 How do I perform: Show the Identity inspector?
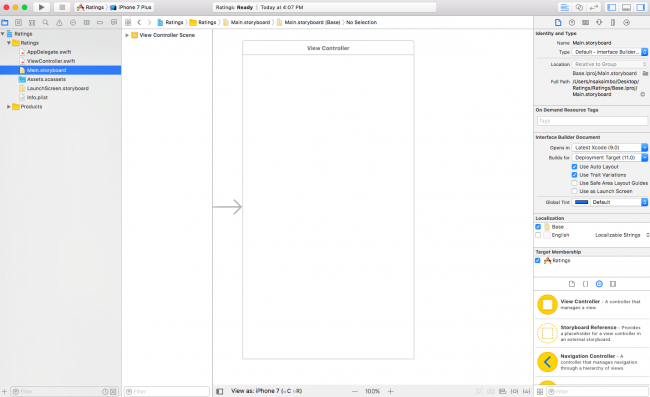[x=585, y=22]
